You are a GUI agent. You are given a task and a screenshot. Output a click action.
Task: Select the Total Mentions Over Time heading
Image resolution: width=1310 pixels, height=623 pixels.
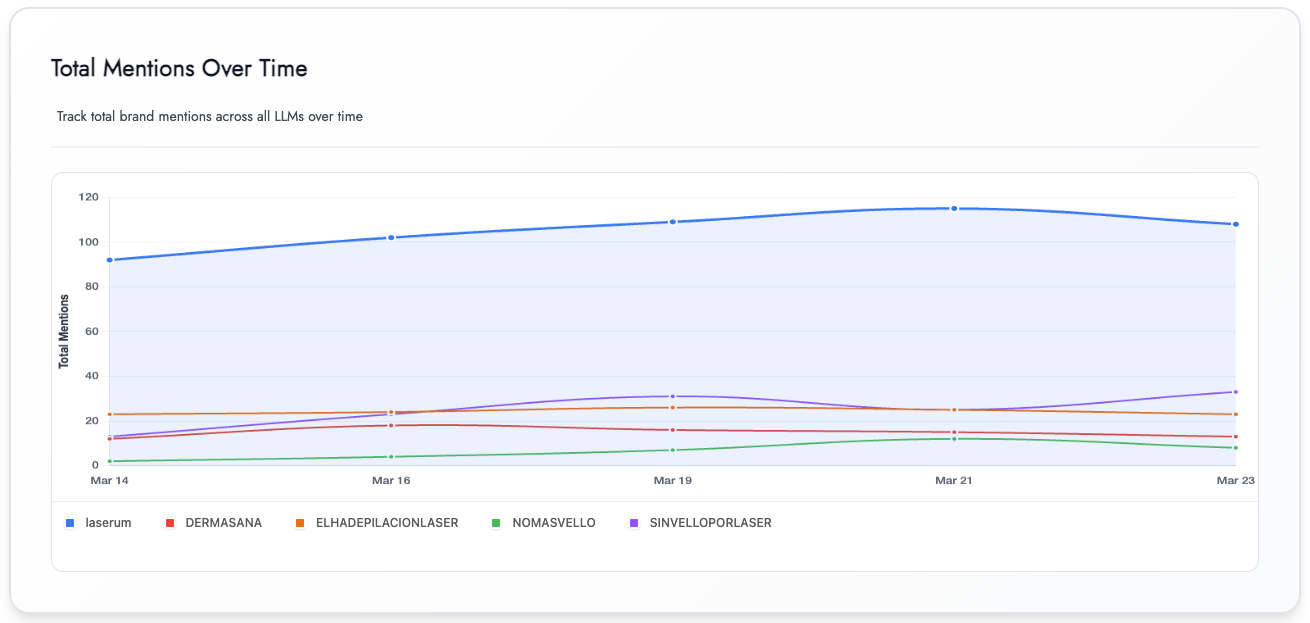pyautogui.click(x=178, y=68)
